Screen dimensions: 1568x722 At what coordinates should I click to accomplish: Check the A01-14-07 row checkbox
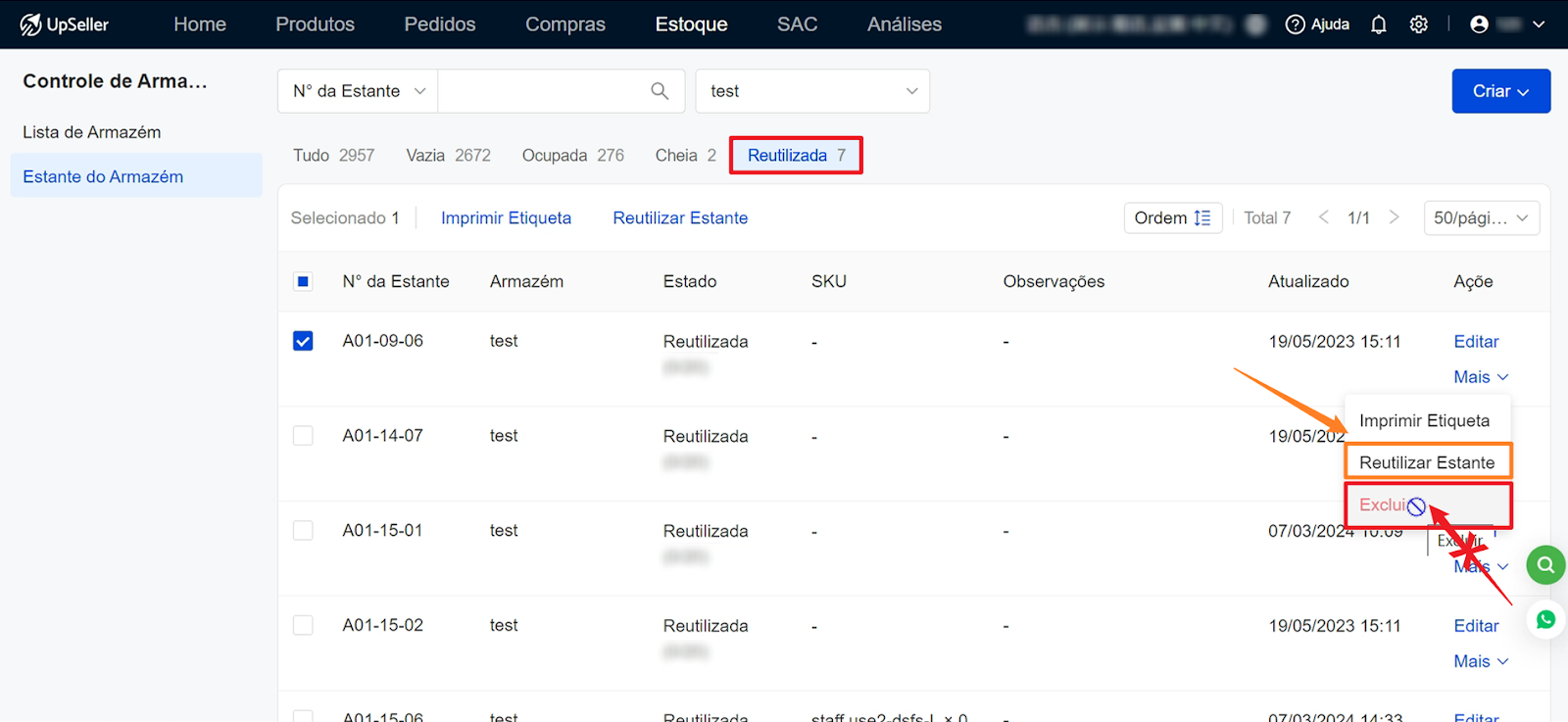[x=303, y=436]
